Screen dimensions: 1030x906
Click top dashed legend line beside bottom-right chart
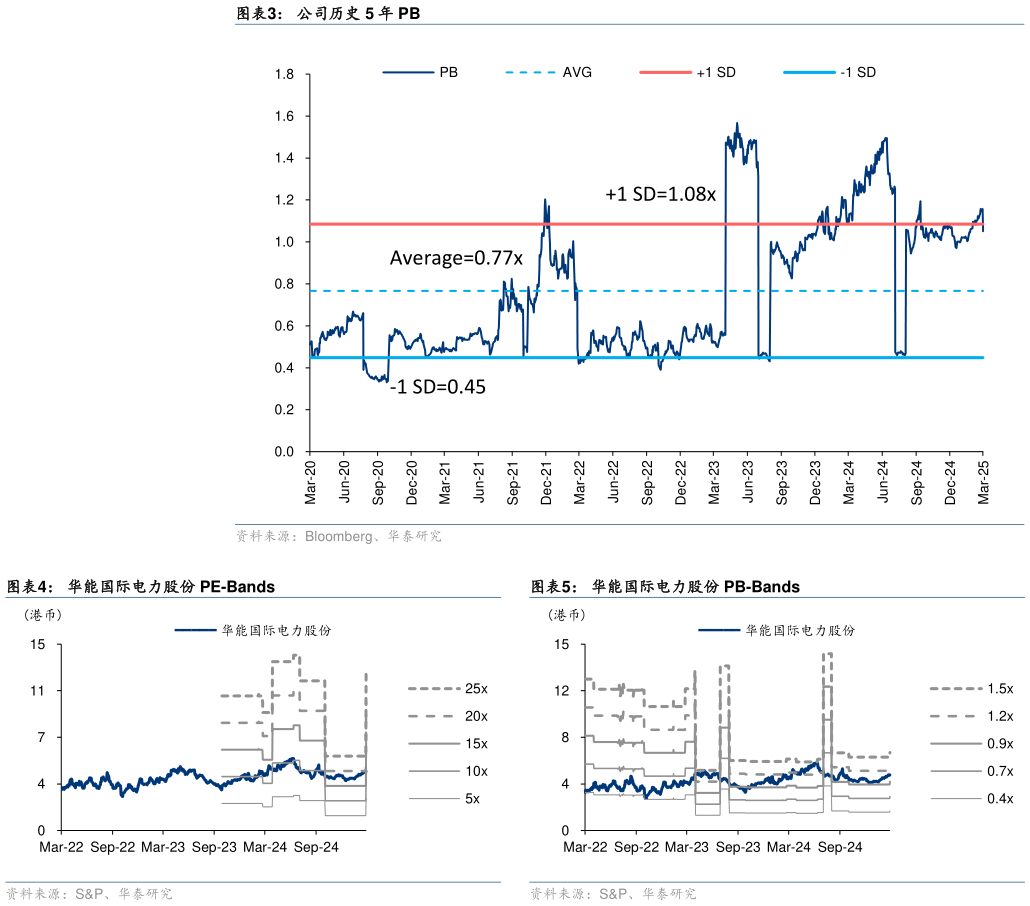click(955, 688)
